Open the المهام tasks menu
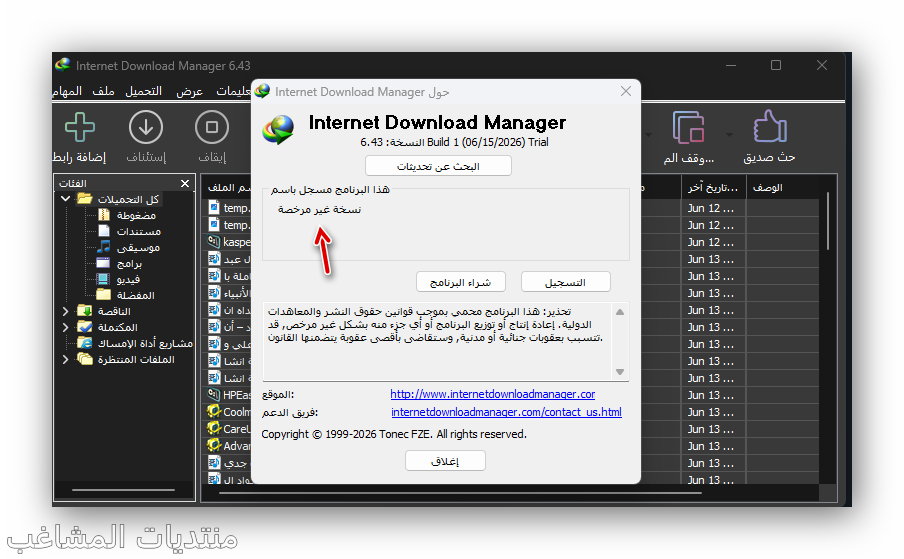Image resolution: width=904 pixels, height=559 pixels. coord(67,91)
